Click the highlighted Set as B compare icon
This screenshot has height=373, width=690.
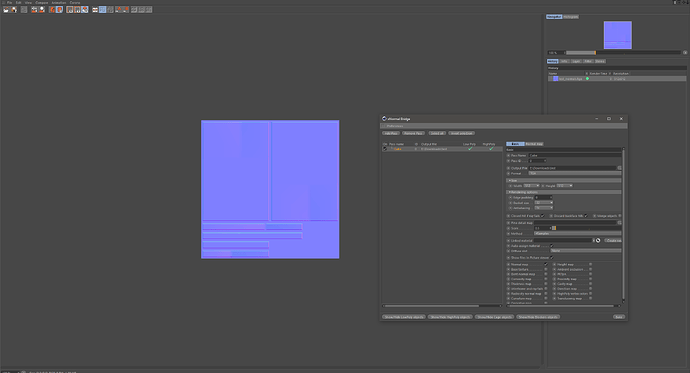tap(59, 10)
